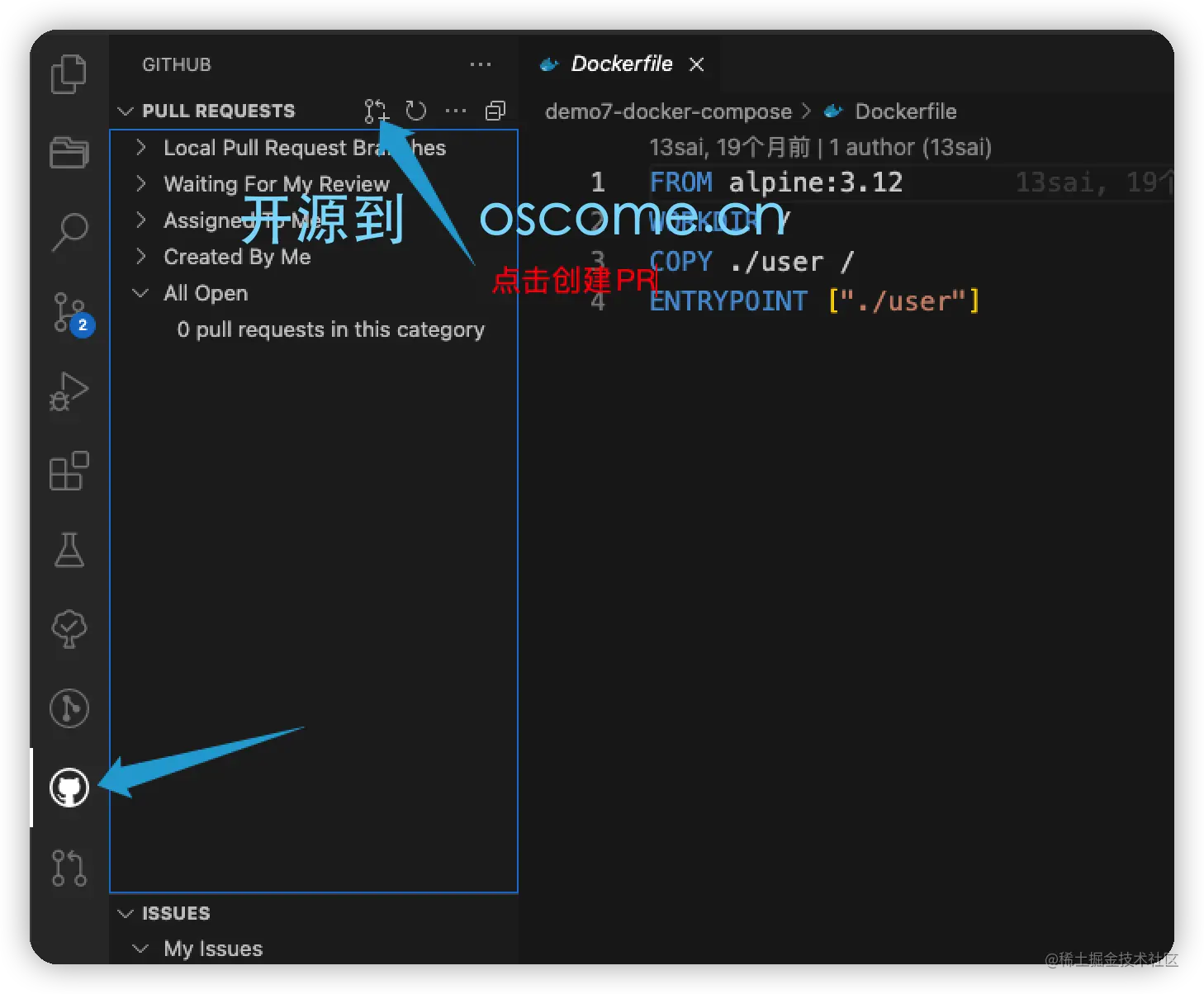Click the Create Pull Request icon

coord(377,111)
